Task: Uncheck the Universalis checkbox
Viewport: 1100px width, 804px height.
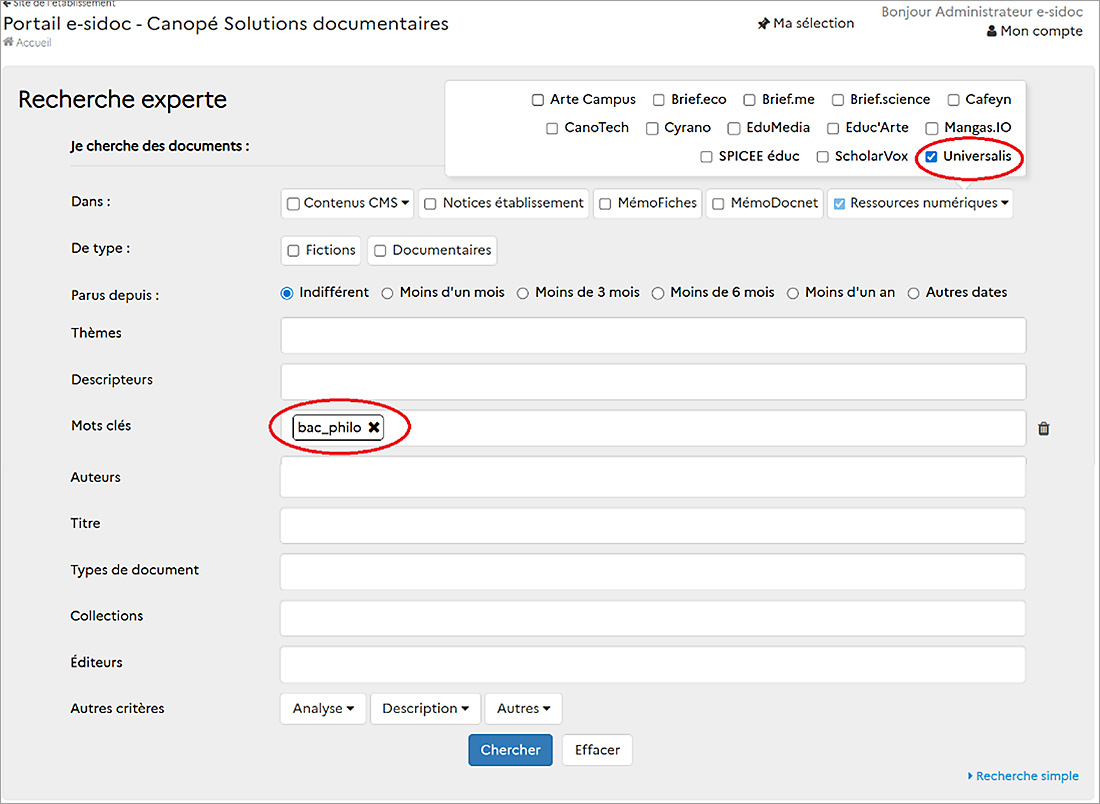Action: [931, 157]
